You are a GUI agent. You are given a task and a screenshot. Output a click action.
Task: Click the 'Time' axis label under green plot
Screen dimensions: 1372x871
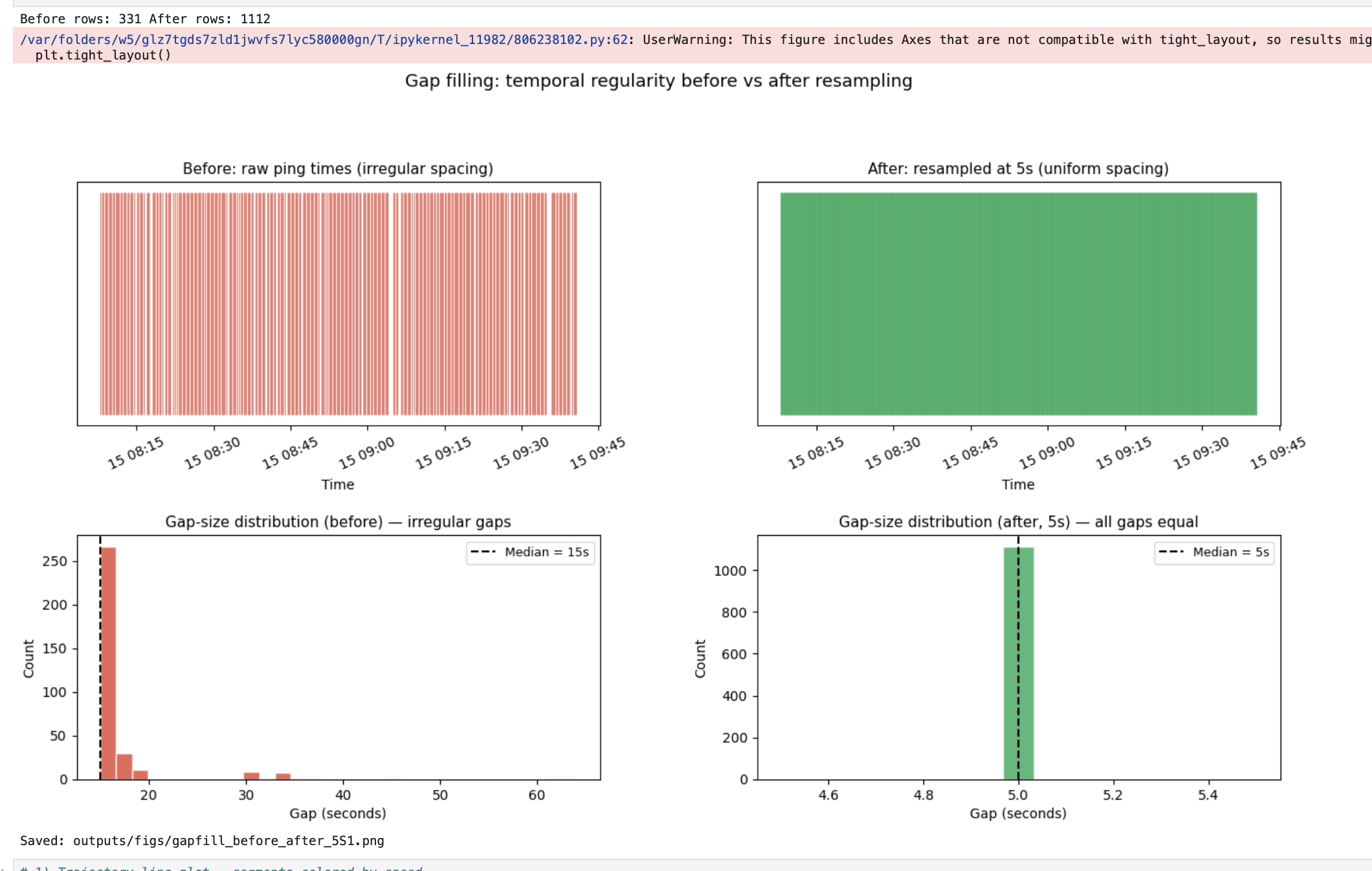[1018, 485]
